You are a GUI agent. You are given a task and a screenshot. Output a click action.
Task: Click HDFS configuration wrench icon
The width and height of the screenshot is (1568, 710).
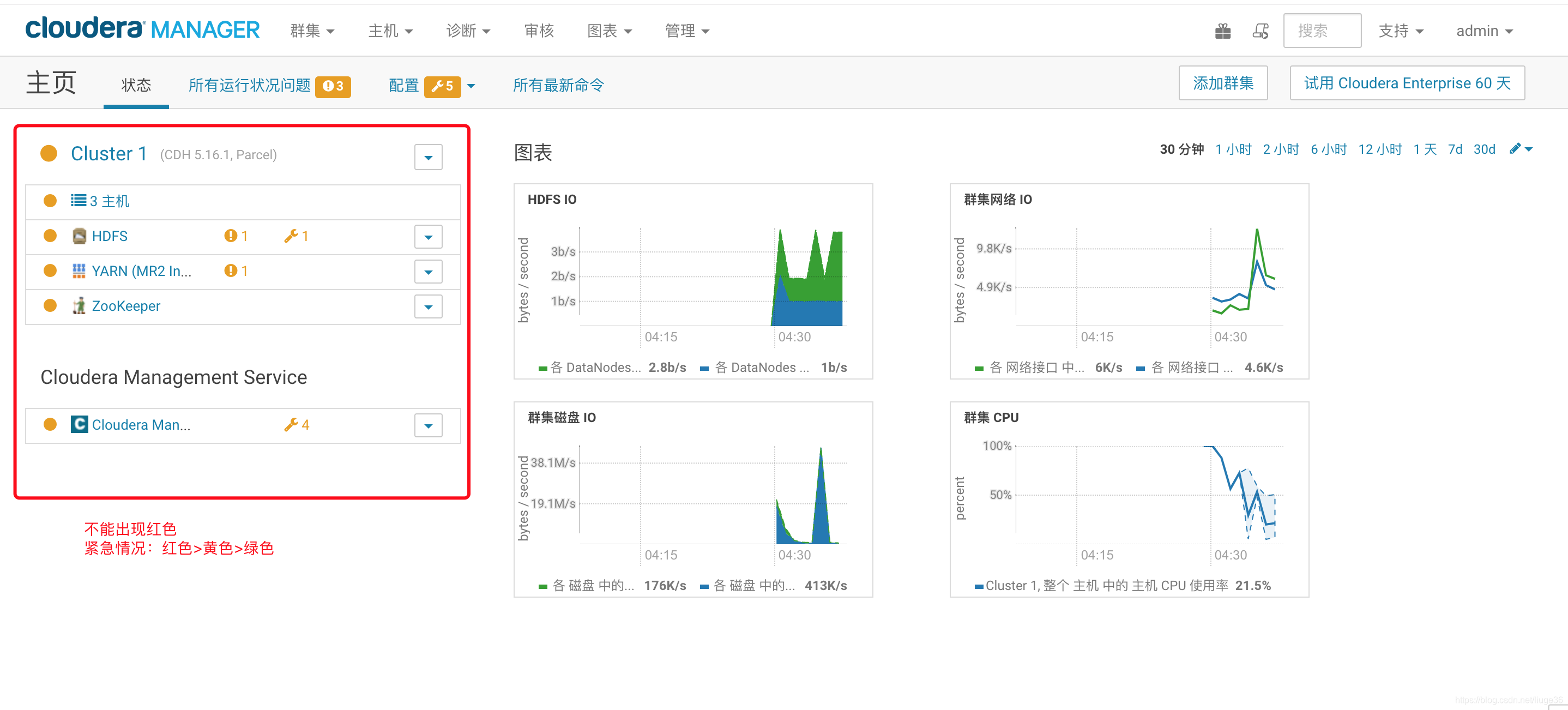pos(291,236)
